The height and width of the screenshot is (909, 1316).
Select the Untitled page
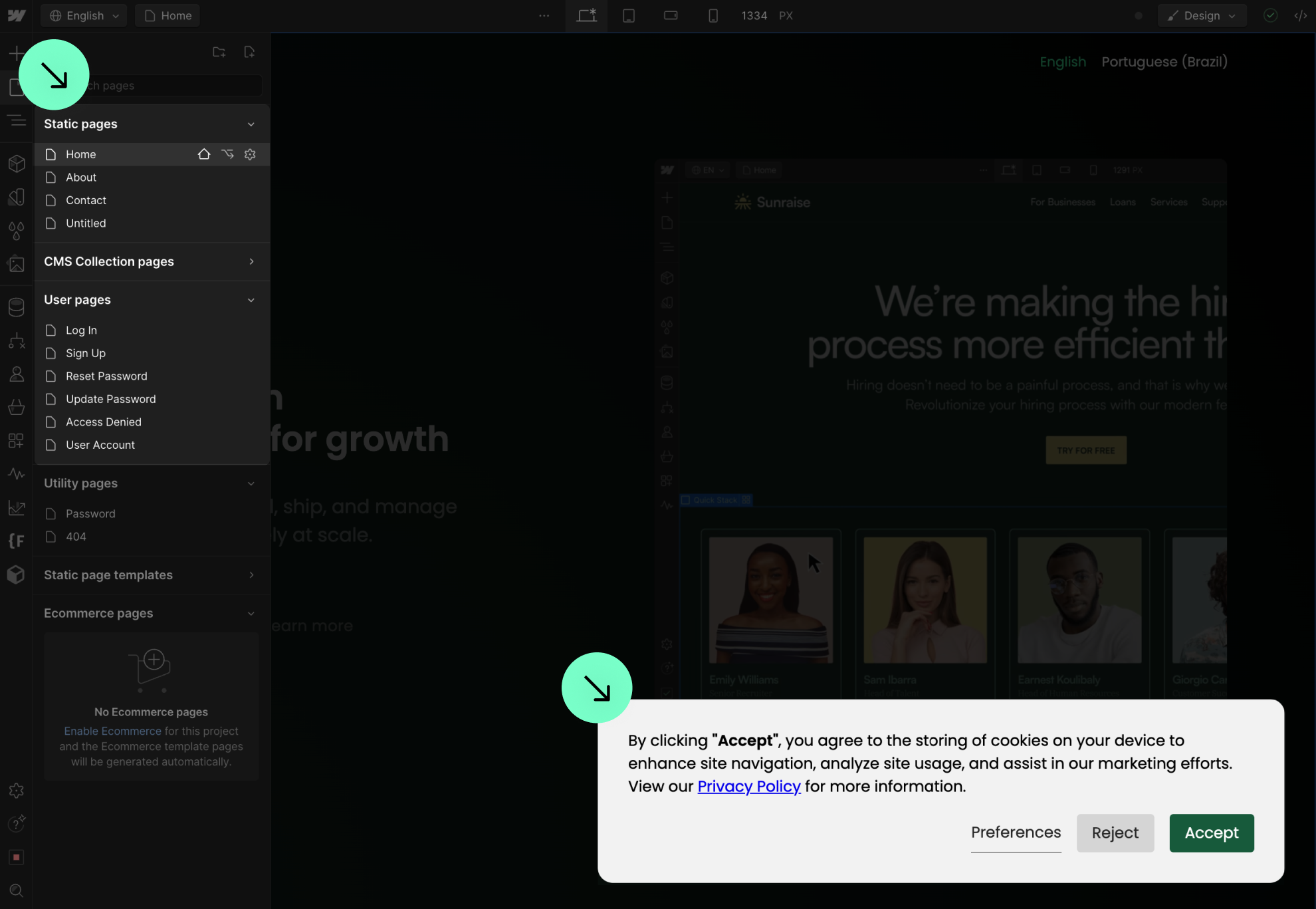152,223
